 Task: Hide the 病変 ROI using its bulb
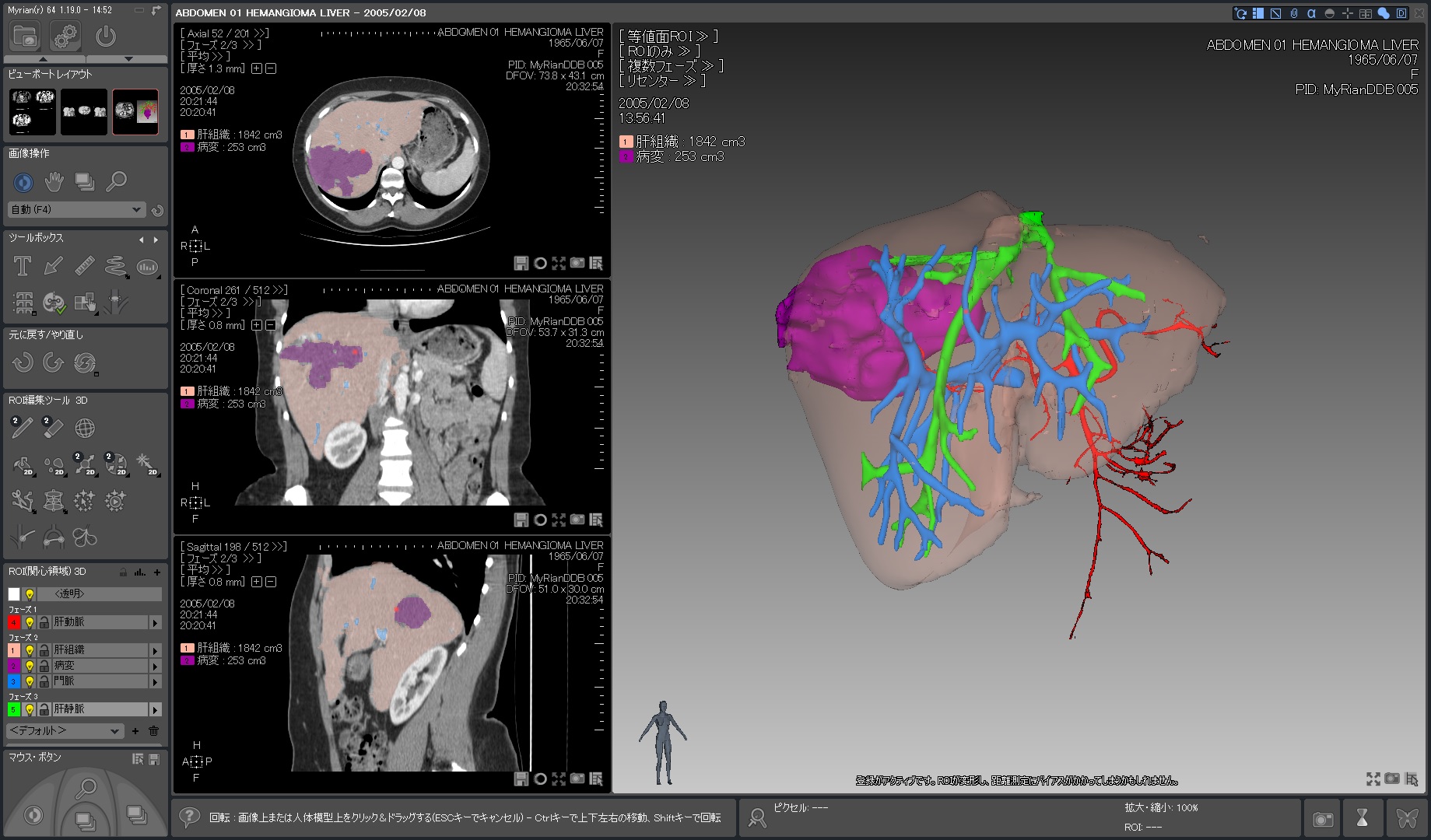coord(30,667)
